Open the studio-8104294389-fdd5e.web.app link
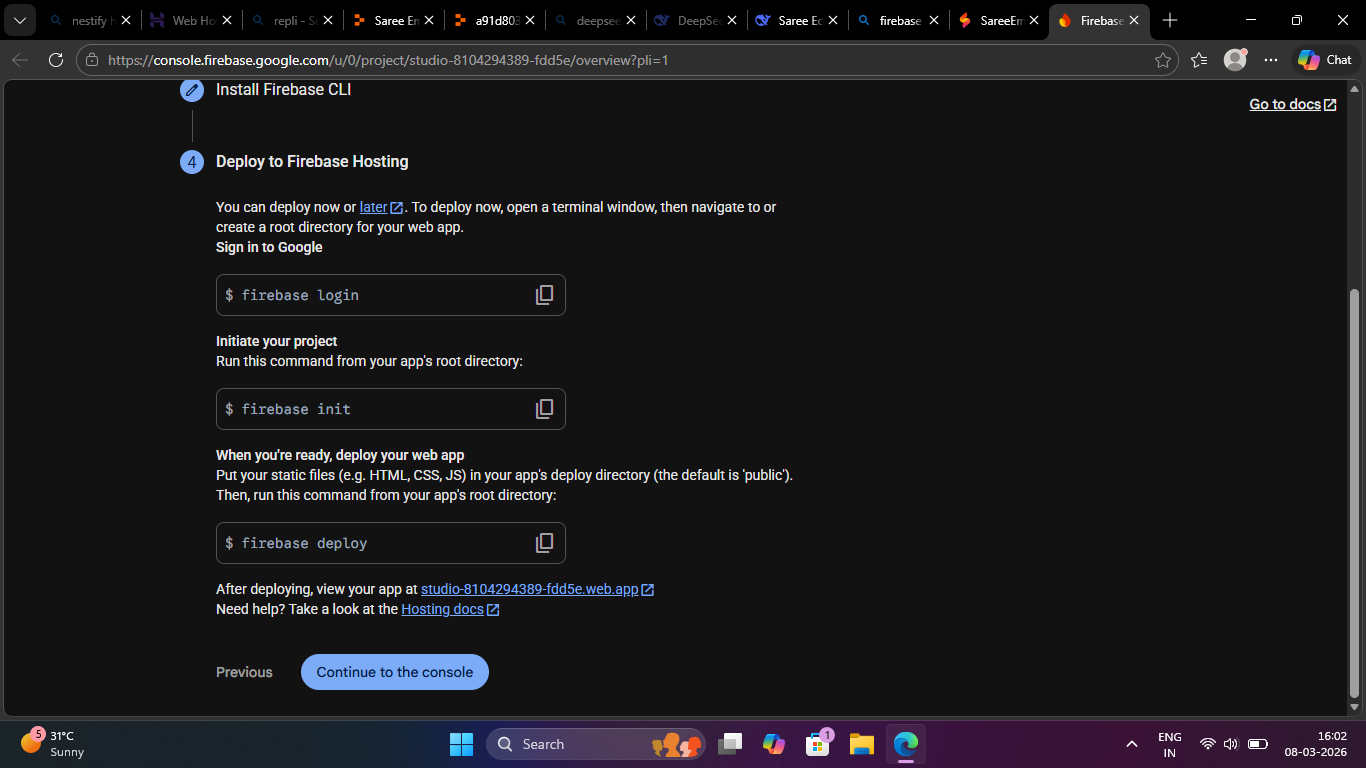 [529, 589]
